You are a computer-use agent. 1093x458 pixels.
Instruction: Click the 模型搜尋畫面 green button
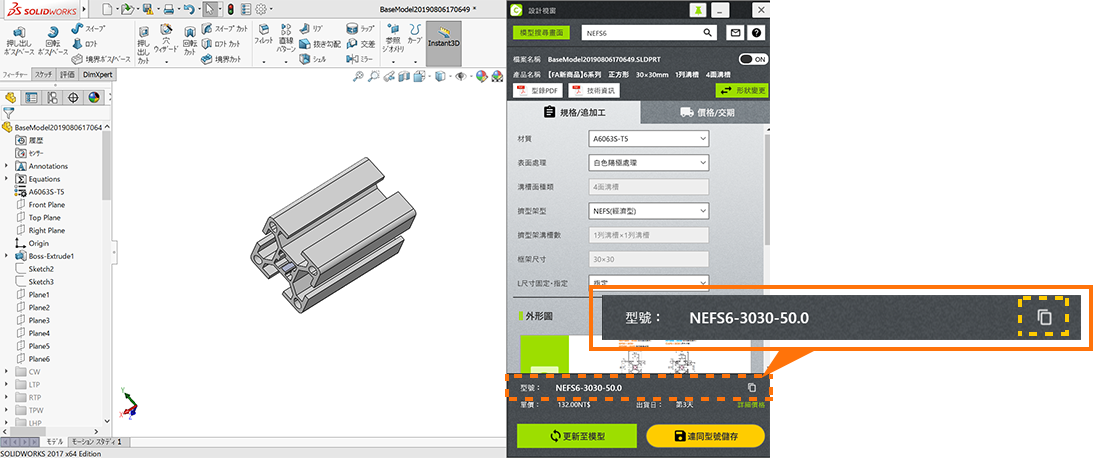(x=541, y=32)
